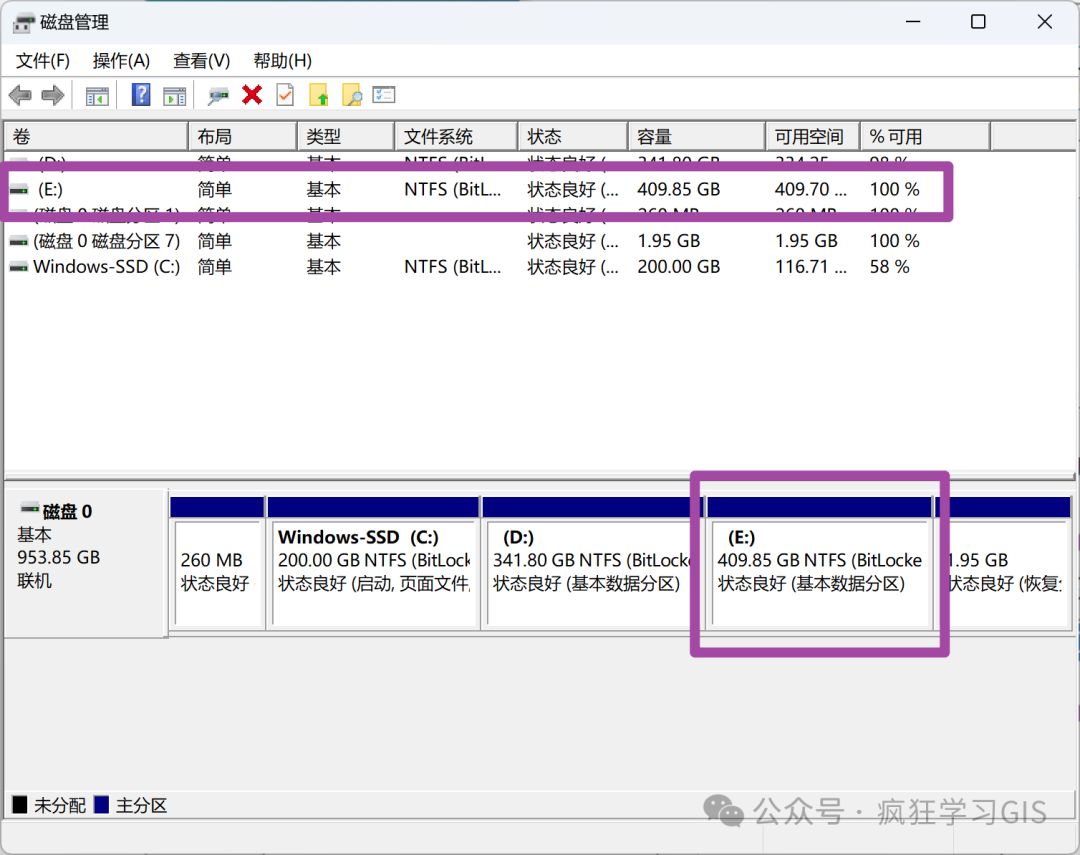Click the yellow up-arrow toolbar icon
The image size is (1080, 855).
[319, 94]
